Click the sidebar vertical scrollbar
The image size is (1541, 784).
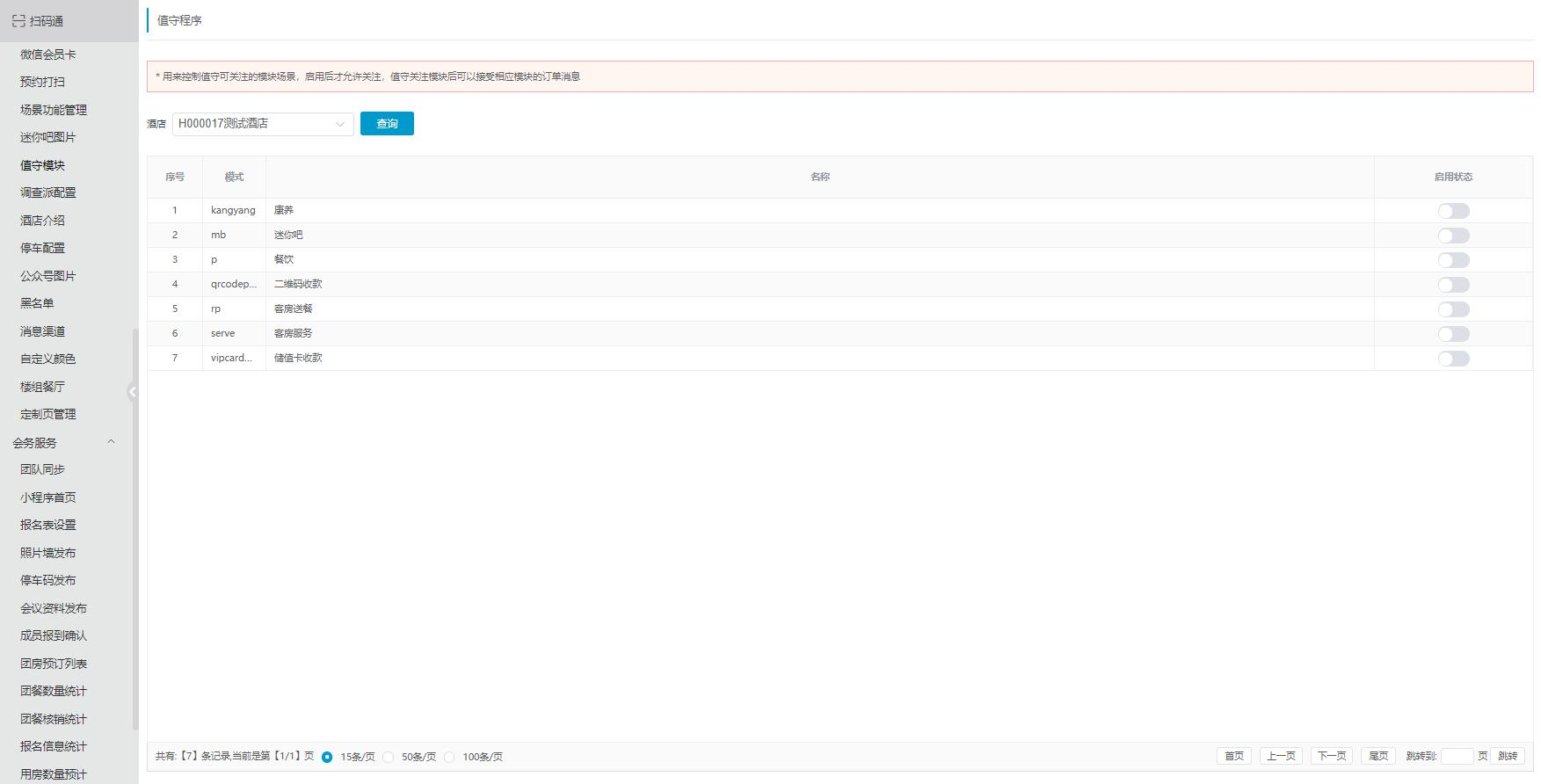135,527
